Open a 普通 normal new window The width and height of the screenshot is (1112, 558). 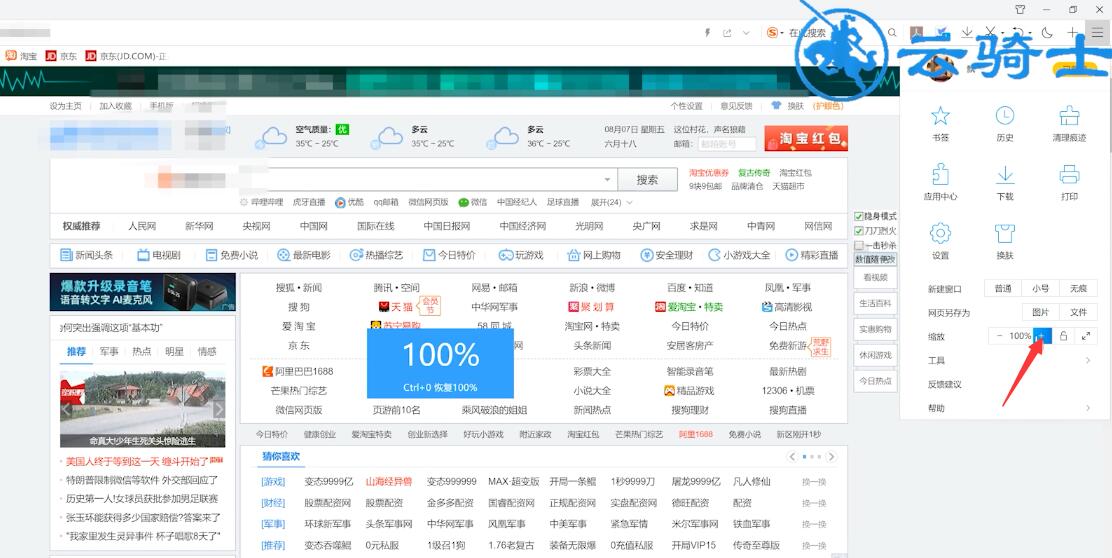(x=1003, y=289)
